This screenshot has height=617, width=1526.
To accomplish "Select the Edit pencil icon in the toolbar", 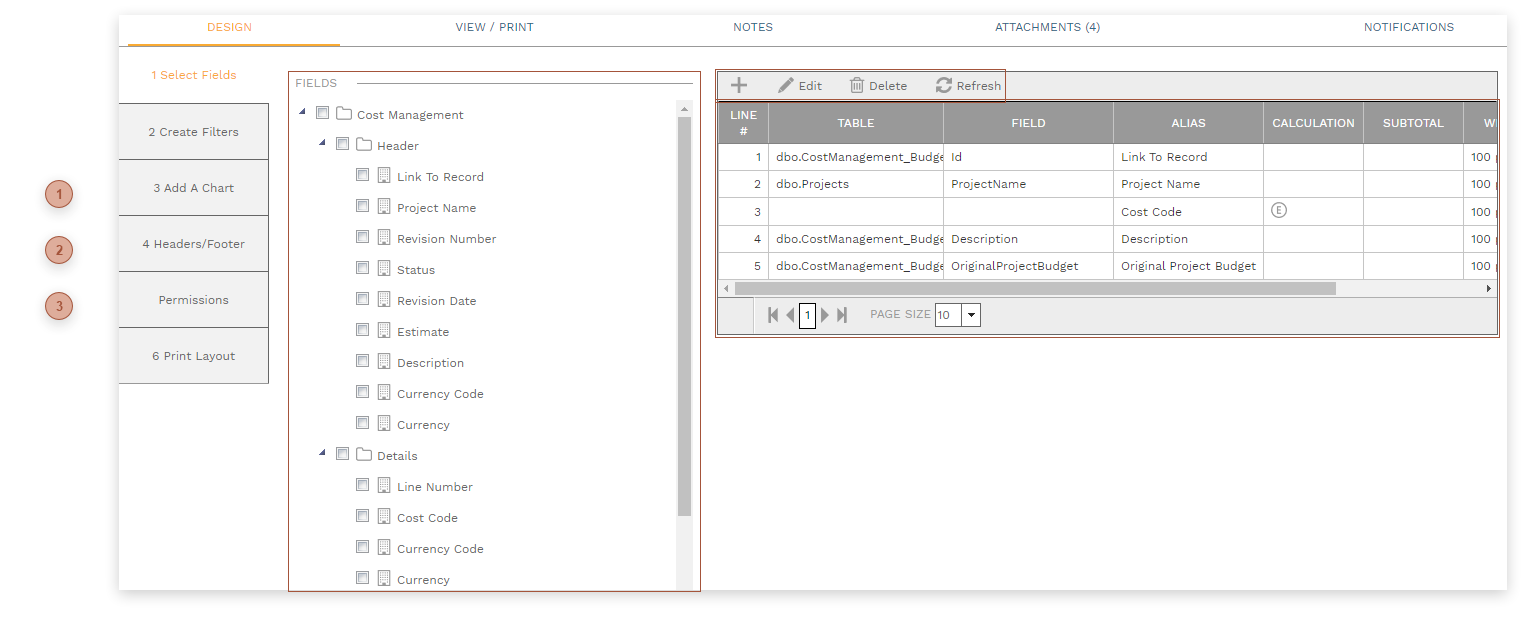I will tap(785, 85).
